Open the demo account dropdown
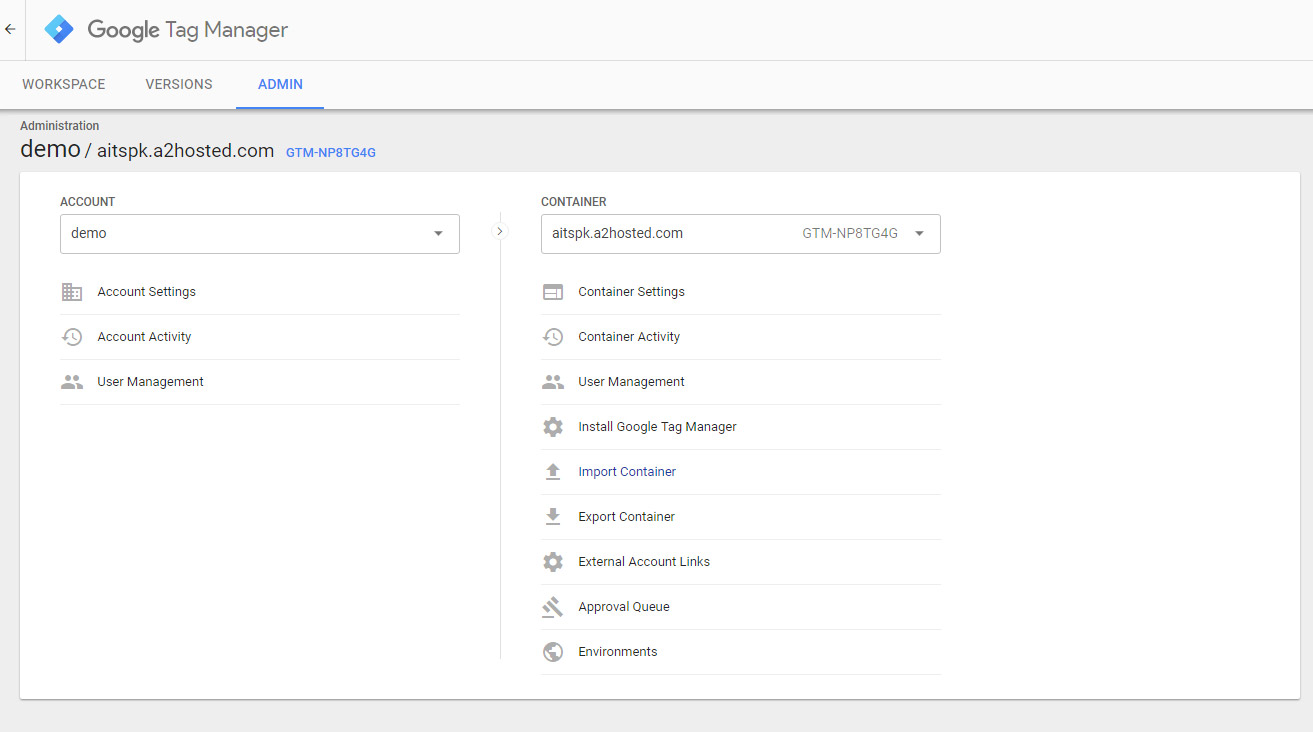 (x=260, y=233)
